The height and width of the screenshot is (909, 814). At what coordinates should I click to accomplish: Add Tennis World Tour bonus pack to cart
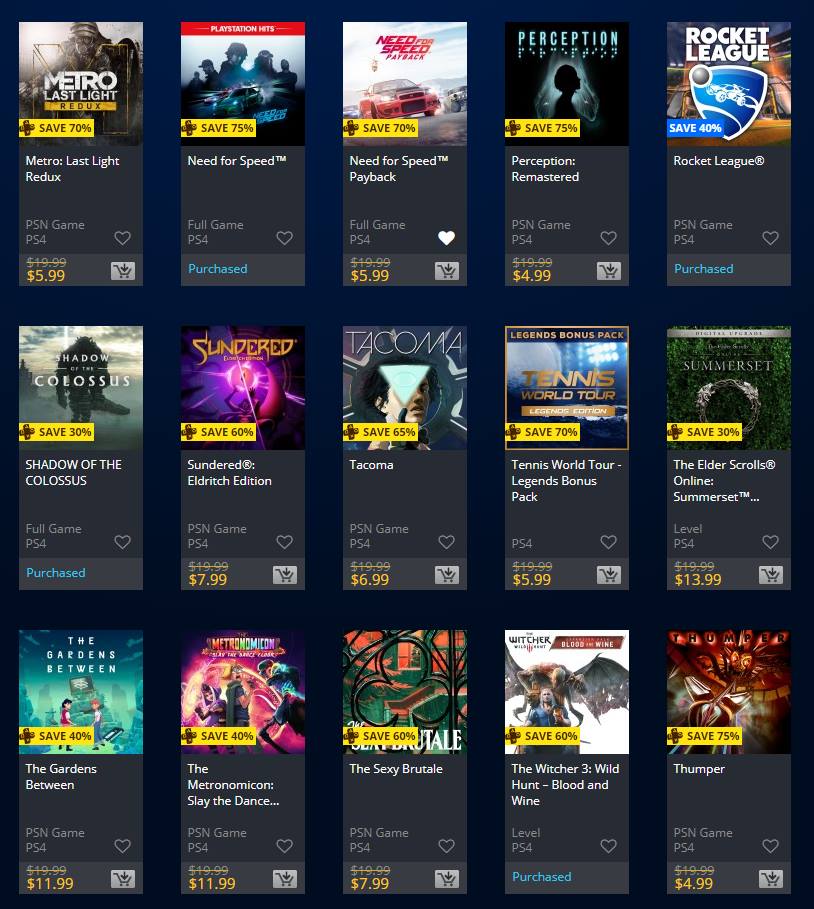click(x=609, y=575)
